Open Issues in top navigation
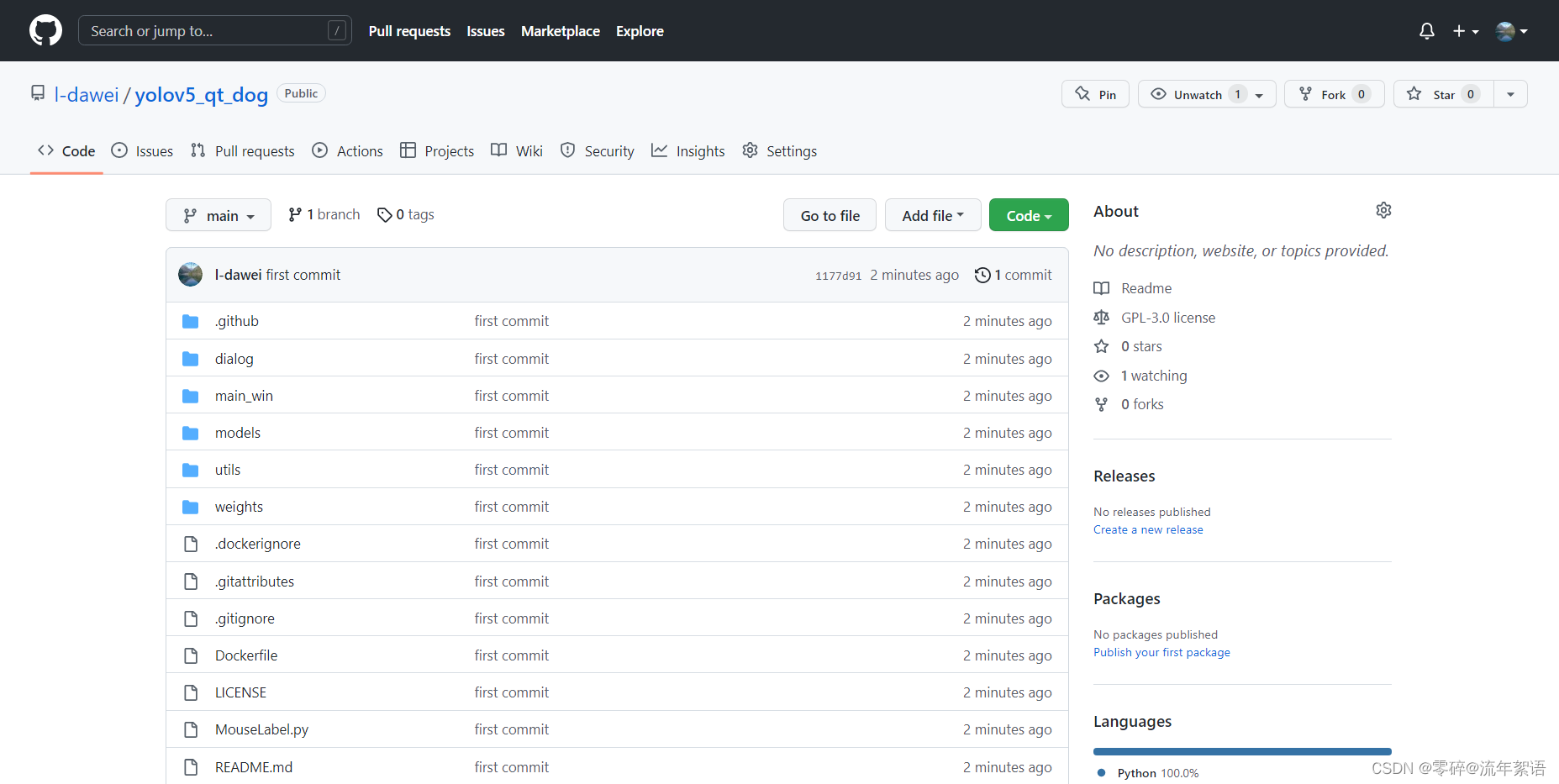The height and width of the screenshot is (784, 1559). 486,31
